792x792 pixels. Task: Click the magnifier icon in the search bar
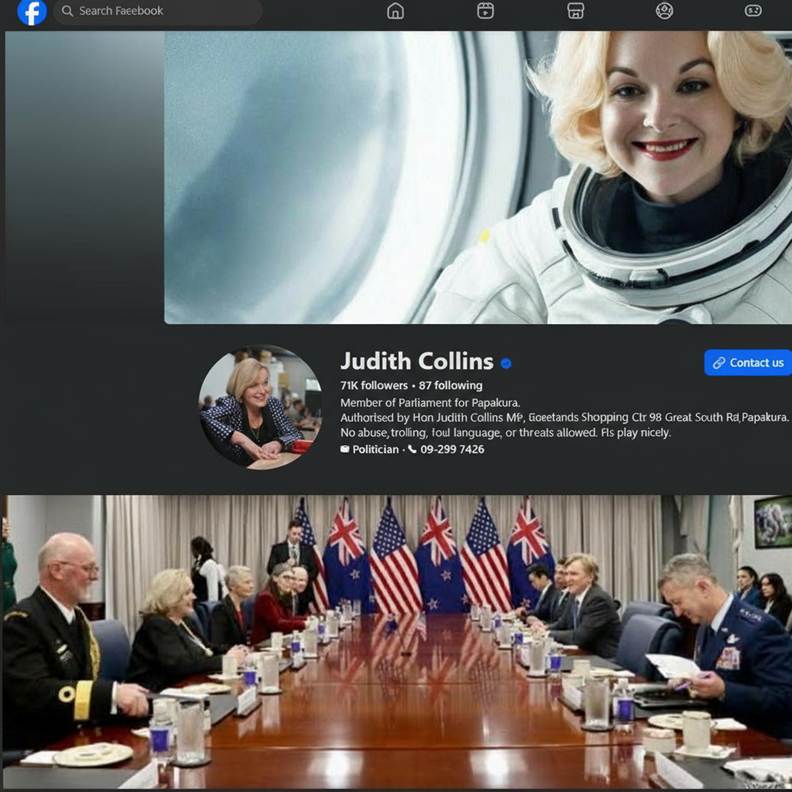pos(67,11)
